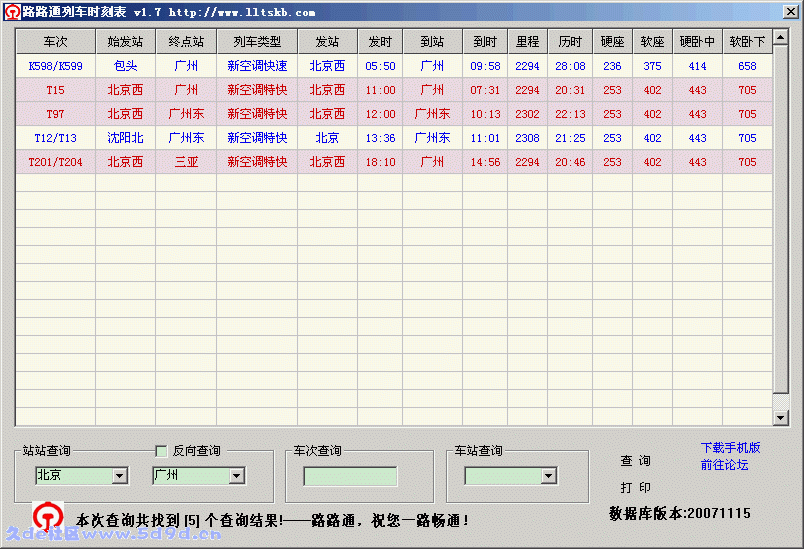Click soft sleeper price 658 cell
Image resolution: width=804 pixels, height=549 pixels.
747,66
